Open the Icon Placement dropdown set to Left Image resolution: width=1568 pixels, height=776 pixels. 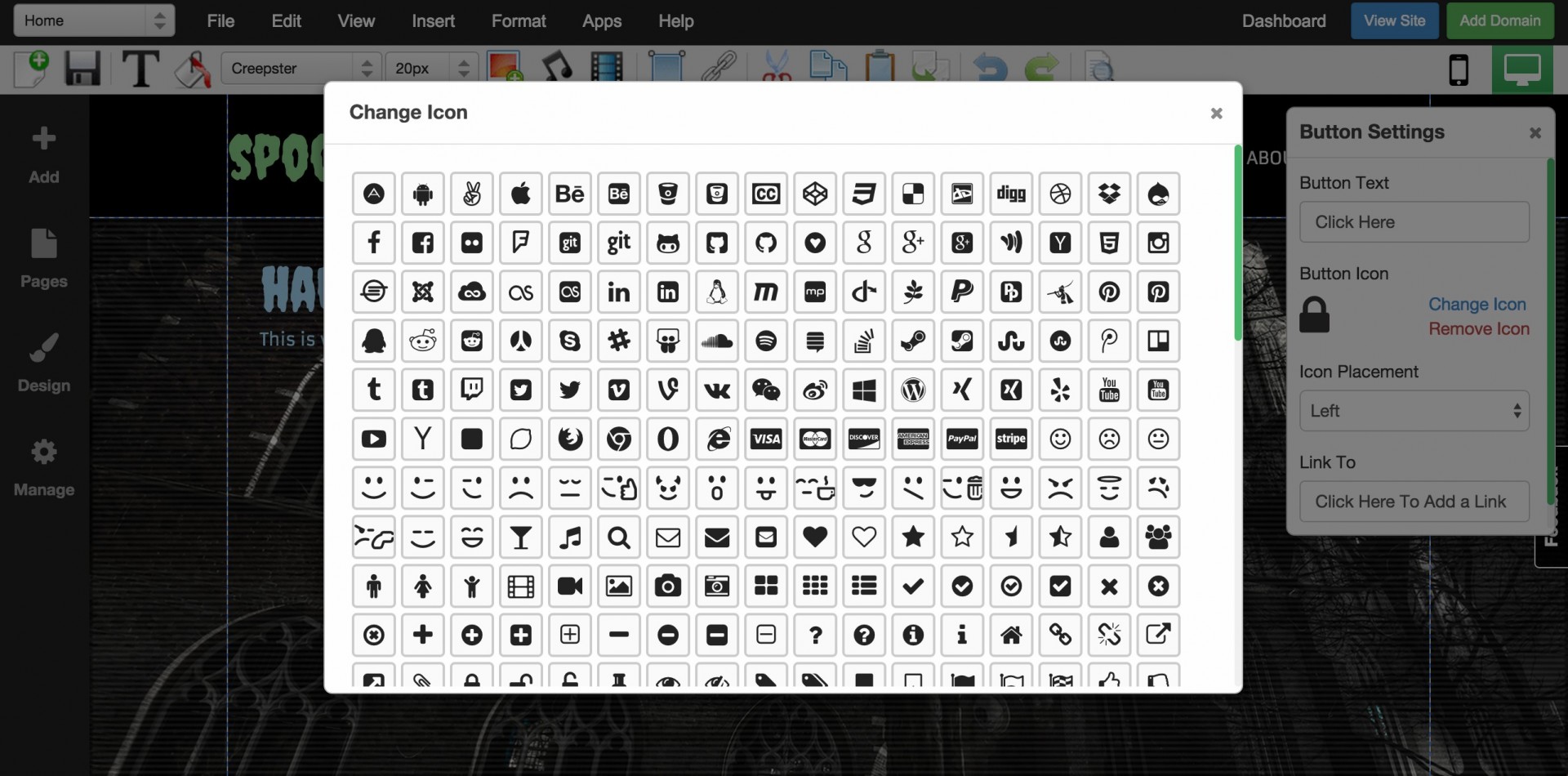pos(1414,411)
